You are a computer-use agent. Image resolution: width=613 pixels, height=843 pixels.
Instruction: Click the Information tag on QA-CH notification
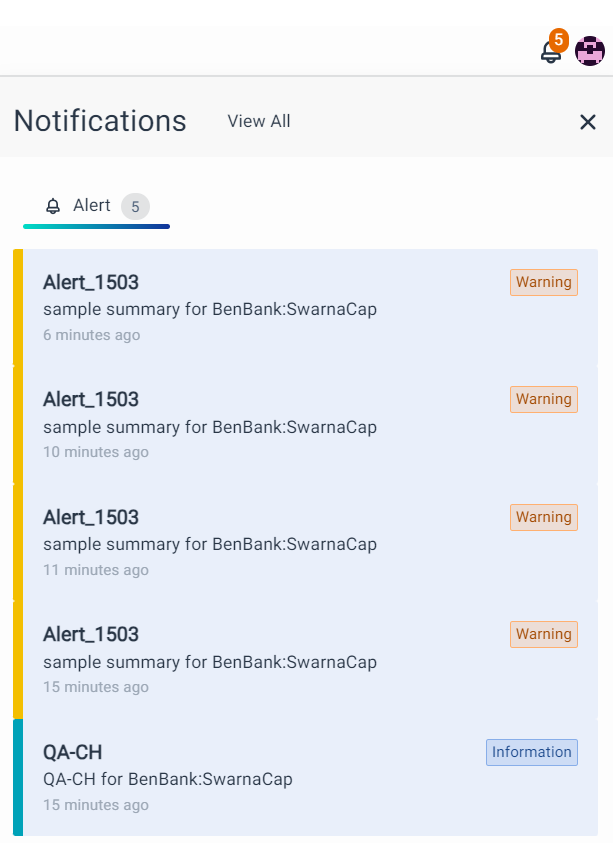point(532,752)
